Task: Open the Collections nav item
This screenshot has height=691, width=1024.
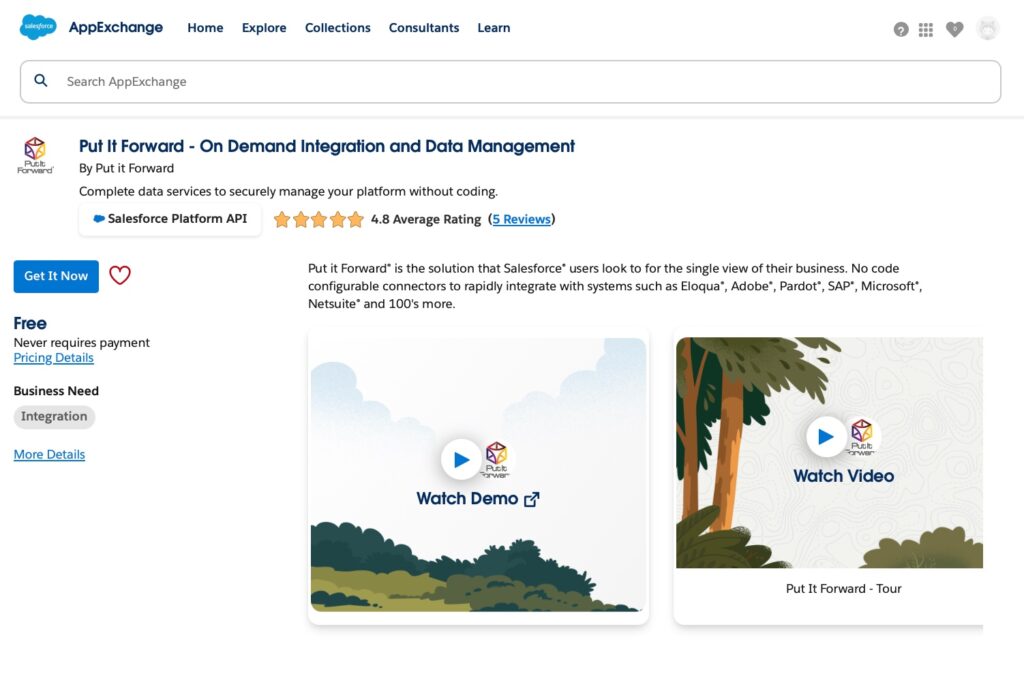Action: pos(338,27)
